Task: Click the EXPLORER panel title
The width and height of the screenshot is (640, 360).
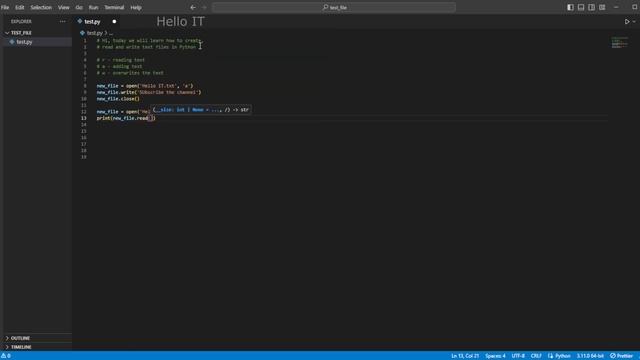Action: click(x=21, y=22)
